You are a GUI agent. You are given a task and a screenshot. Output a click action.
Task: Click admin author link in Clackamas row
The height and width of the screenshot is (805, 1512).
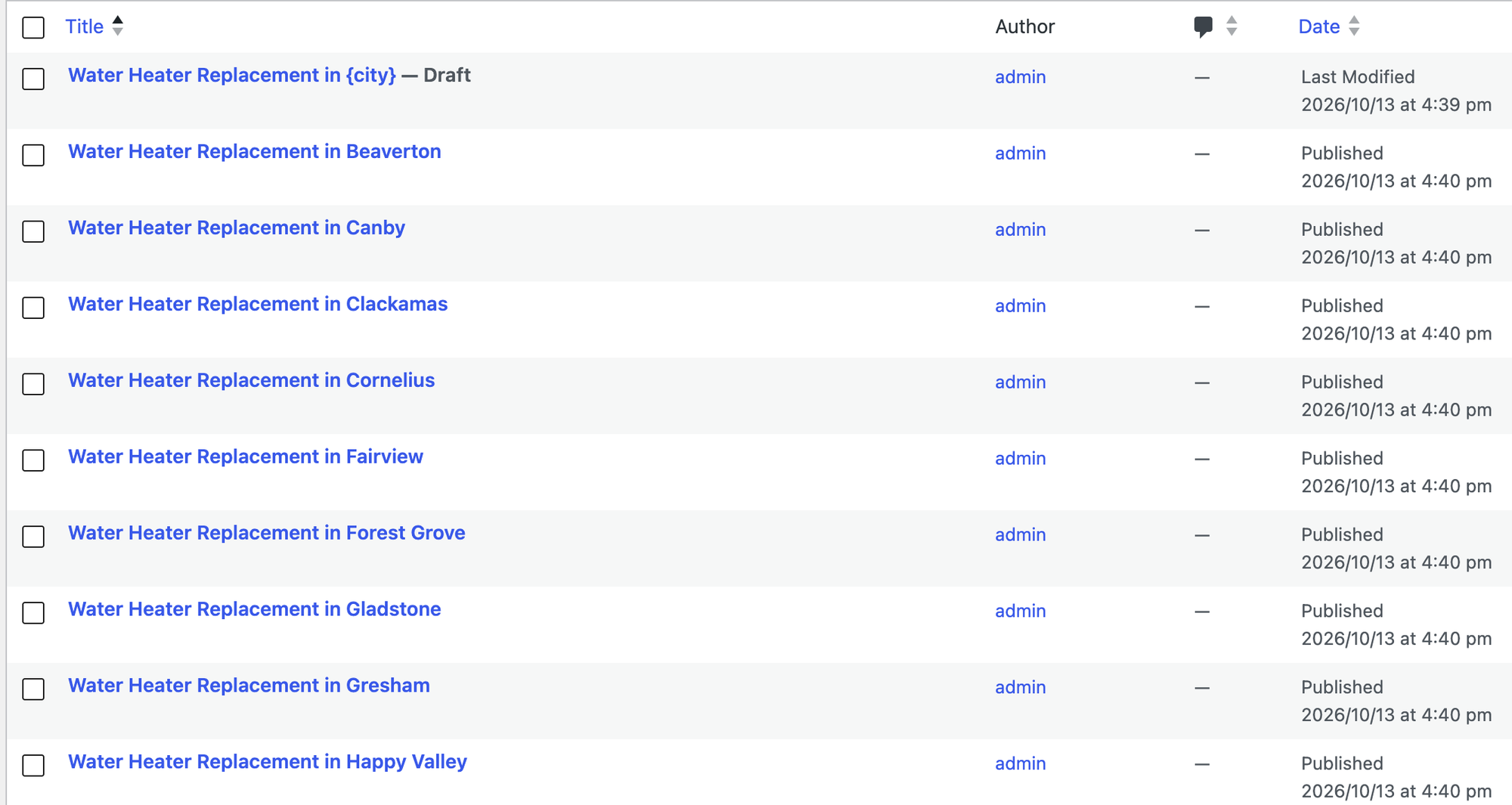coord(1020,306)
